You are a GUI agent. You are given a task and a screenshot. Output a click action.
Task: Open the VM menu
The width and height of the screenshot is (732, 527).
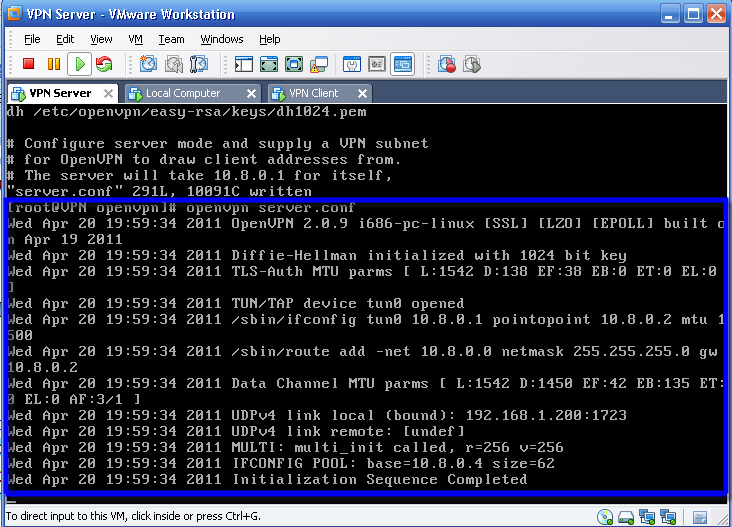135,39
